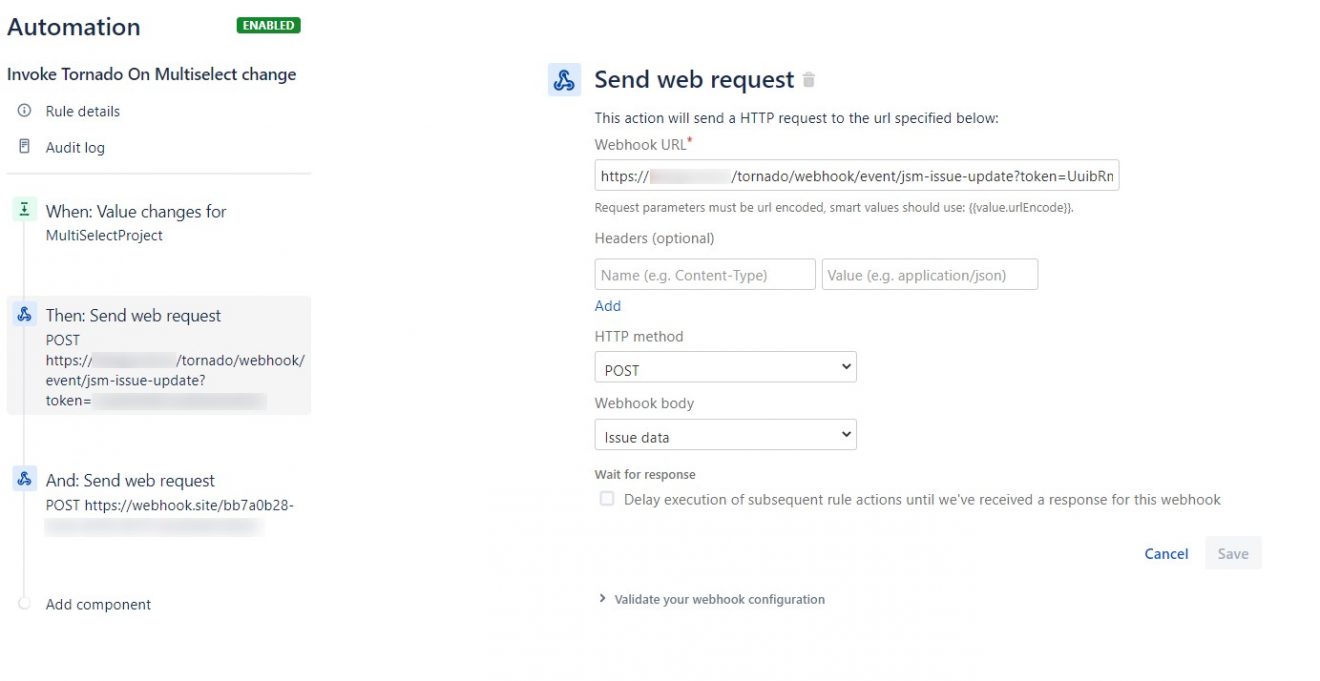Click the Save button
Viewport: 1320px width, 681px height.
tap(1233, 553)
